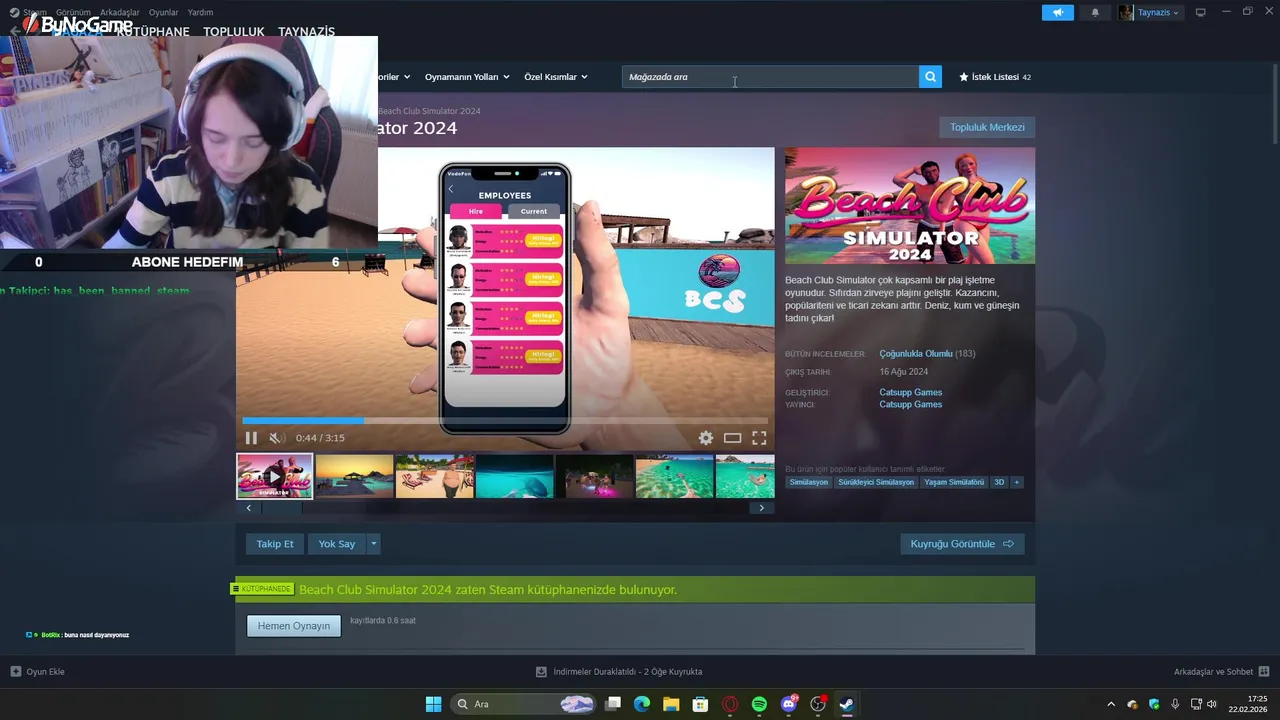Open the Oyunlar menu
Viewport: 1280px width, 720px height.
163,12
